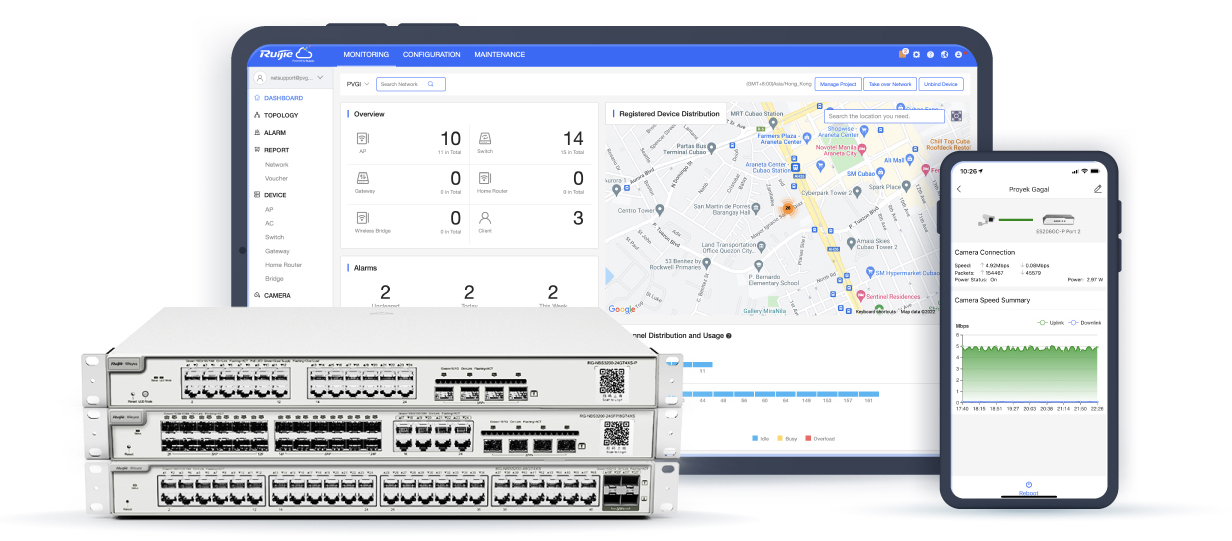Open the MAINTENANCE tab
Image resolution: width=1232 pixels, height=541 pixels.
tap(499, 54)
